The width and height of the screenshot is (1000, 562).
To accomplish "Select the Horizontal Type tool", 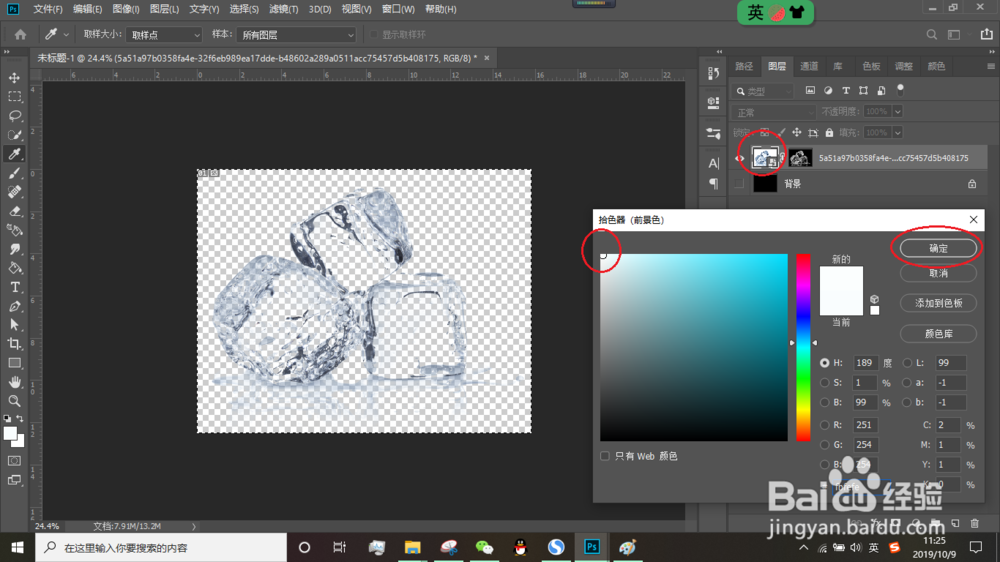I will (14, 287).
